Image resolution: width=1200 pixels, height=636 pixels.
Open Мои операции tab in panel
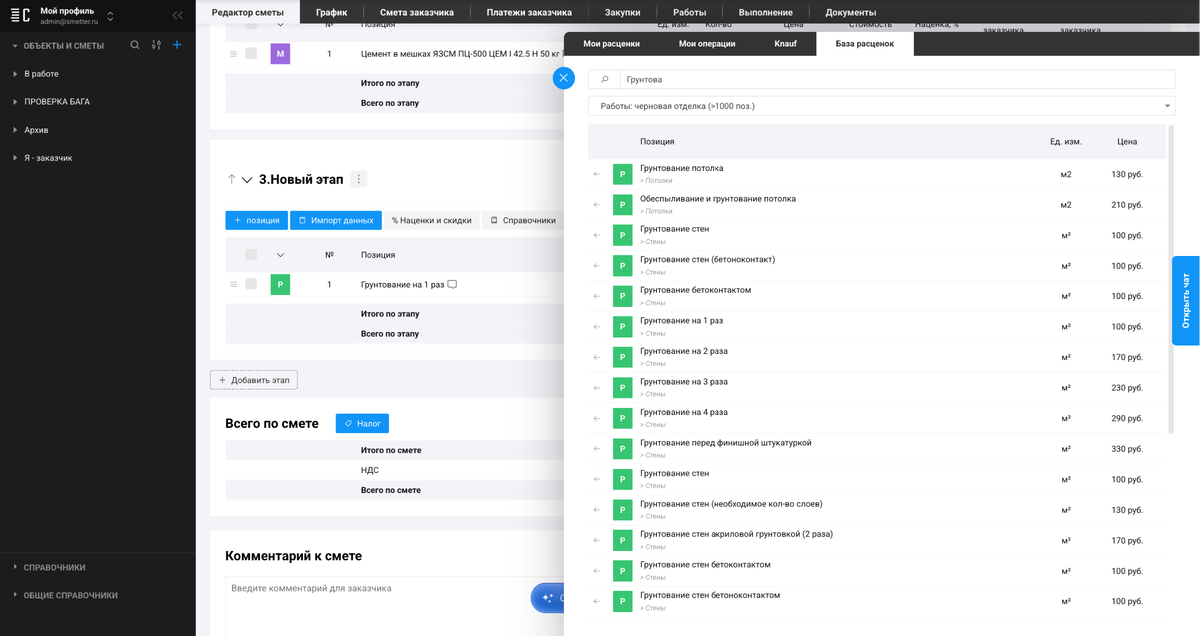(707, 44)
